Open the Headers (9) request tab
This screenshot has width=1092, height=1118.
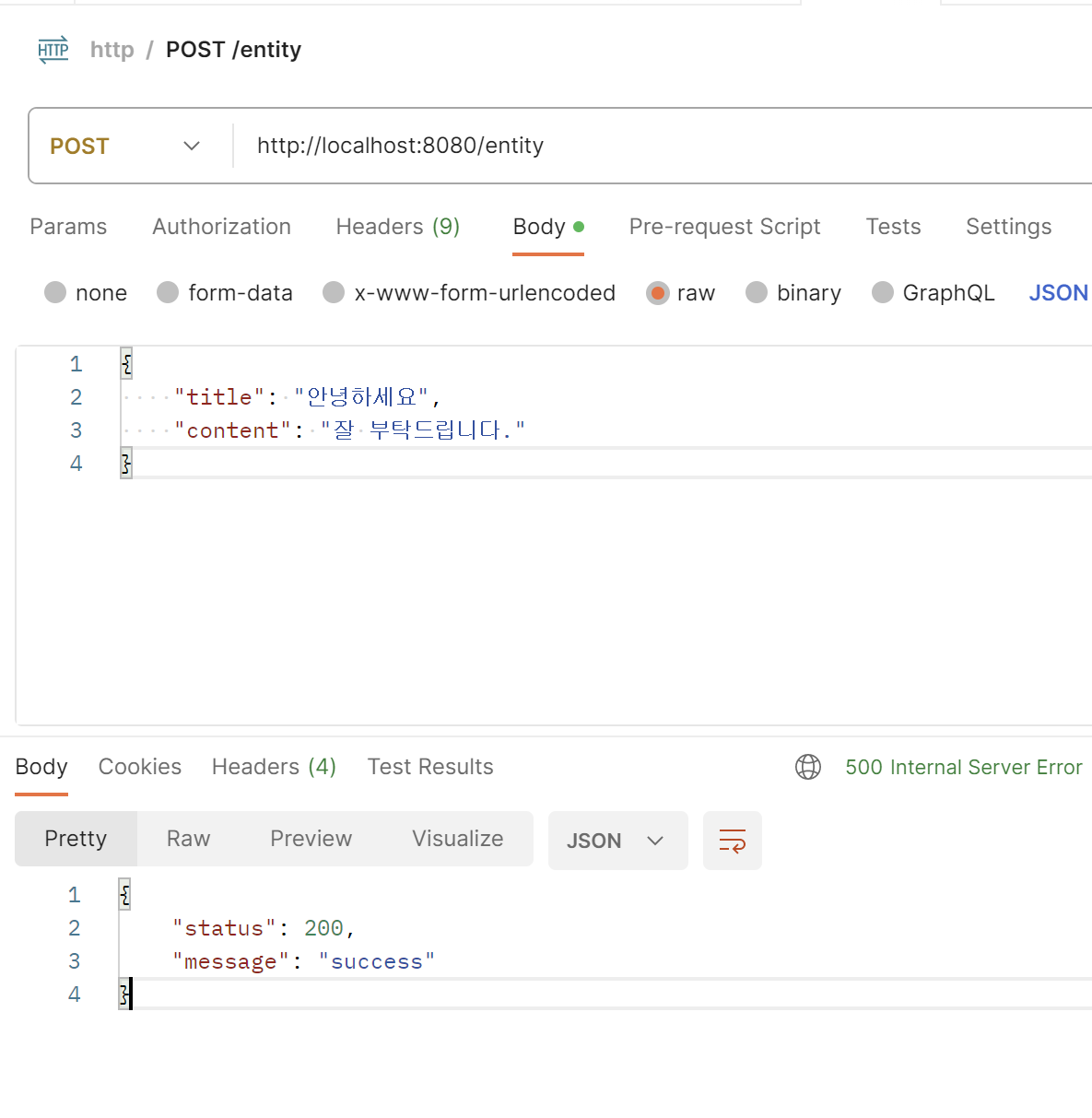click(398, 227)
